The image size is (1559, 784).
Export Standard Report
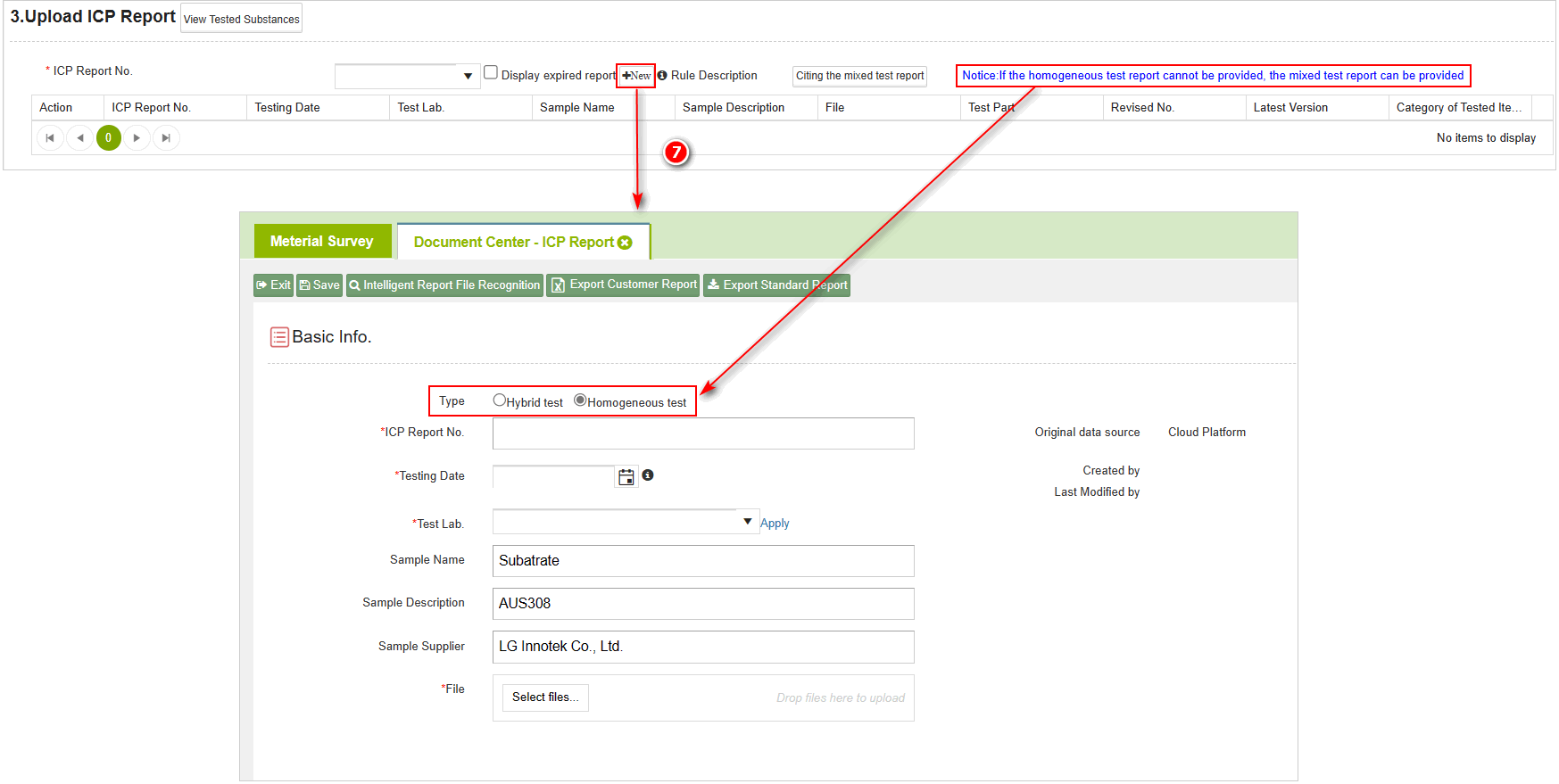(776, 285)
